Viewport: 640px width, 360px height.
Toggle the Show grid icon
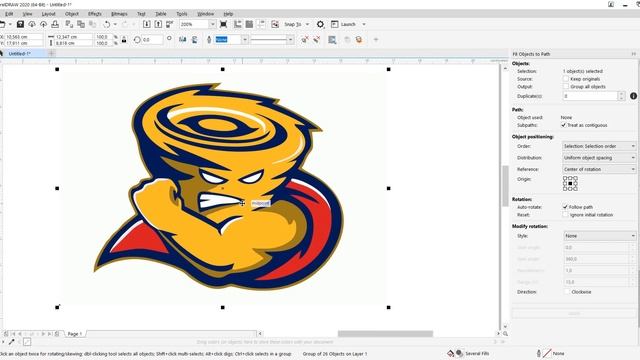pos(249,24)
